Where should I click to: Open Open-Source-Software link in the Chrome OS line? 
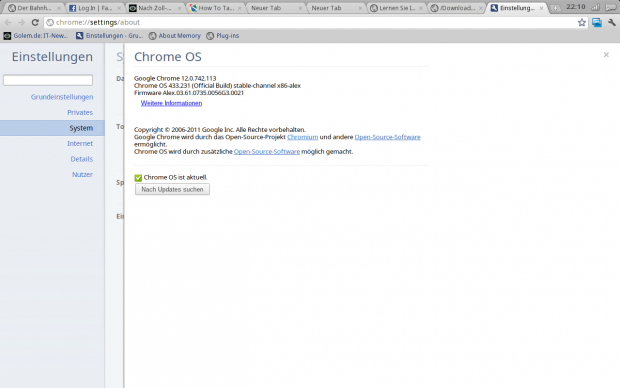pyautogui.click(x=267, y=152)
